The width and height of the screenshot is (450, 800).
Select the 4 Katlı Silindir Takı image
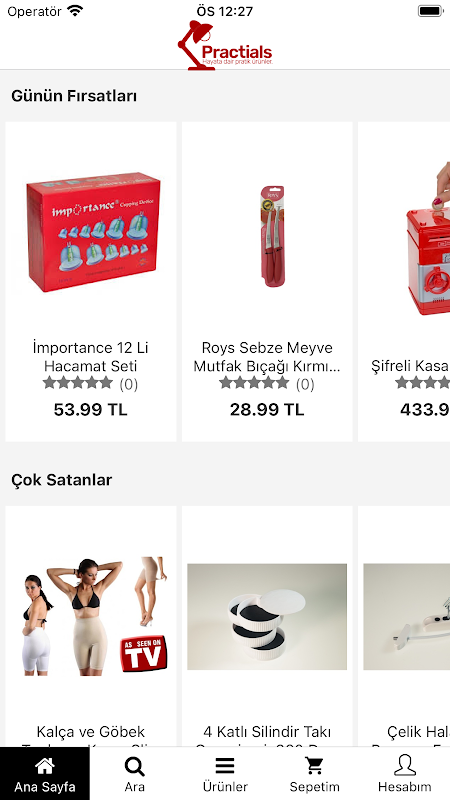(x=267, y=616)
